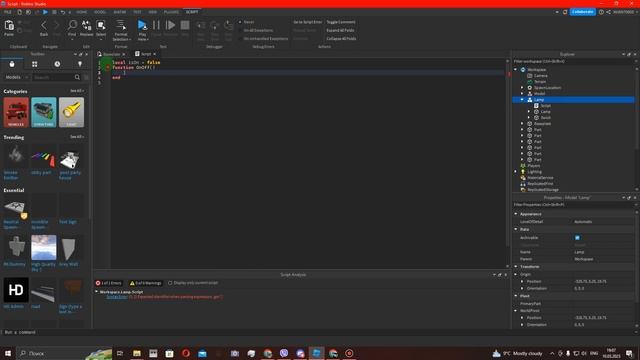Open Windows Start menu

[x=8, y=353]
